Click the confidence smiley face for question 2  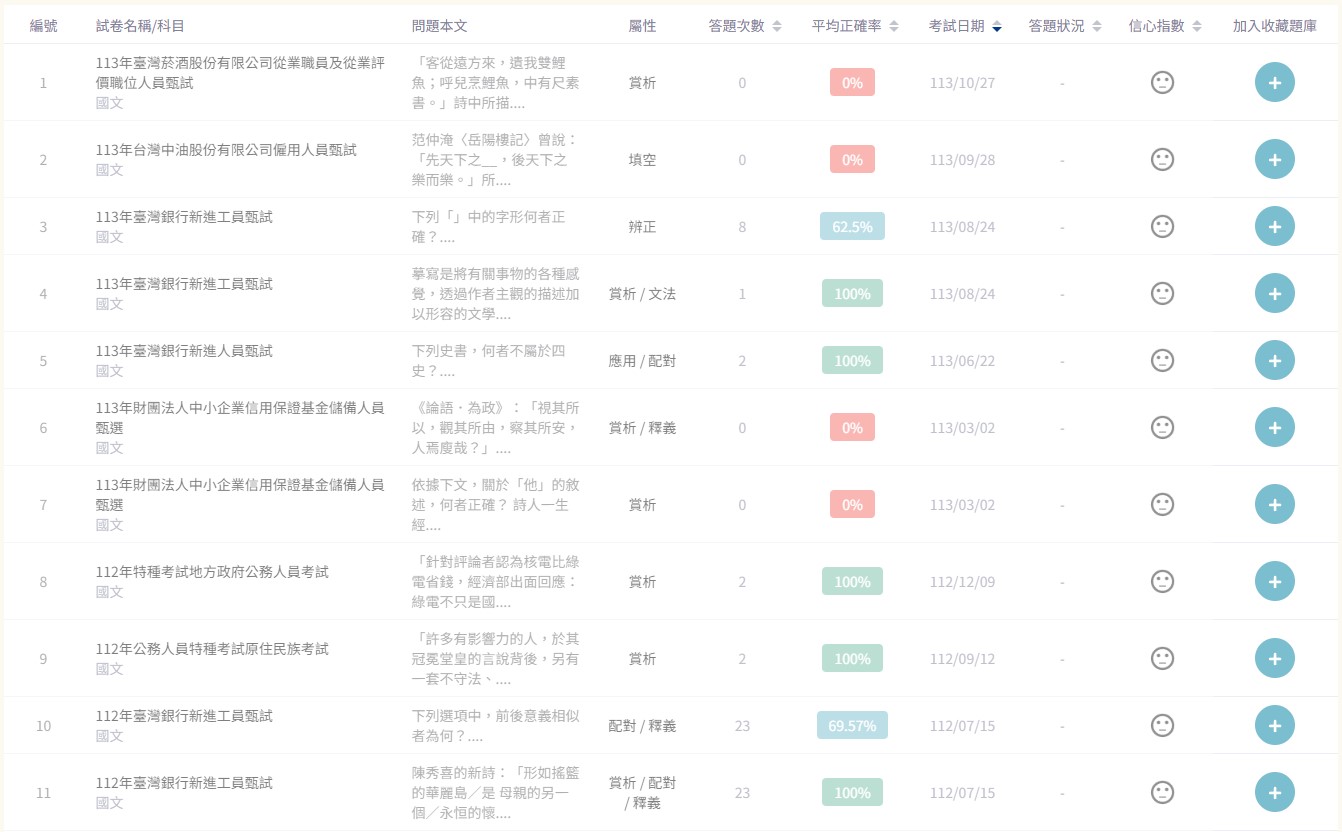click(1162, 160)
